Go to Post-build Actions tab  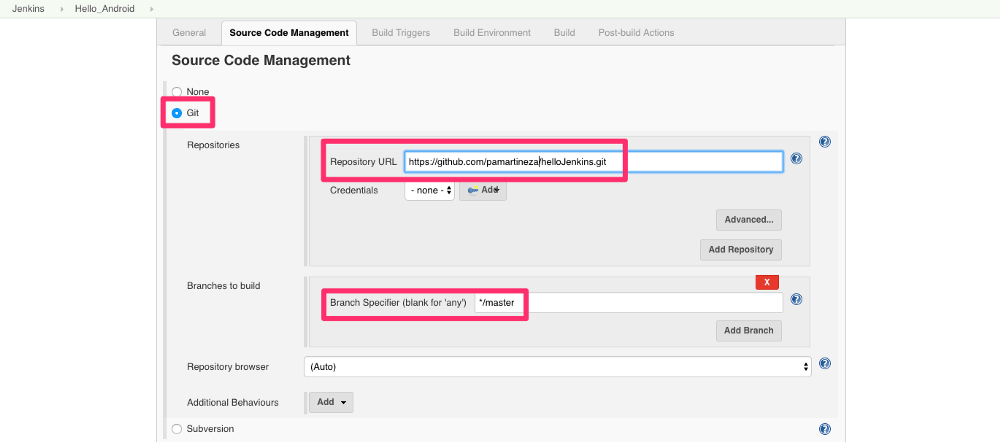point(636,33)
